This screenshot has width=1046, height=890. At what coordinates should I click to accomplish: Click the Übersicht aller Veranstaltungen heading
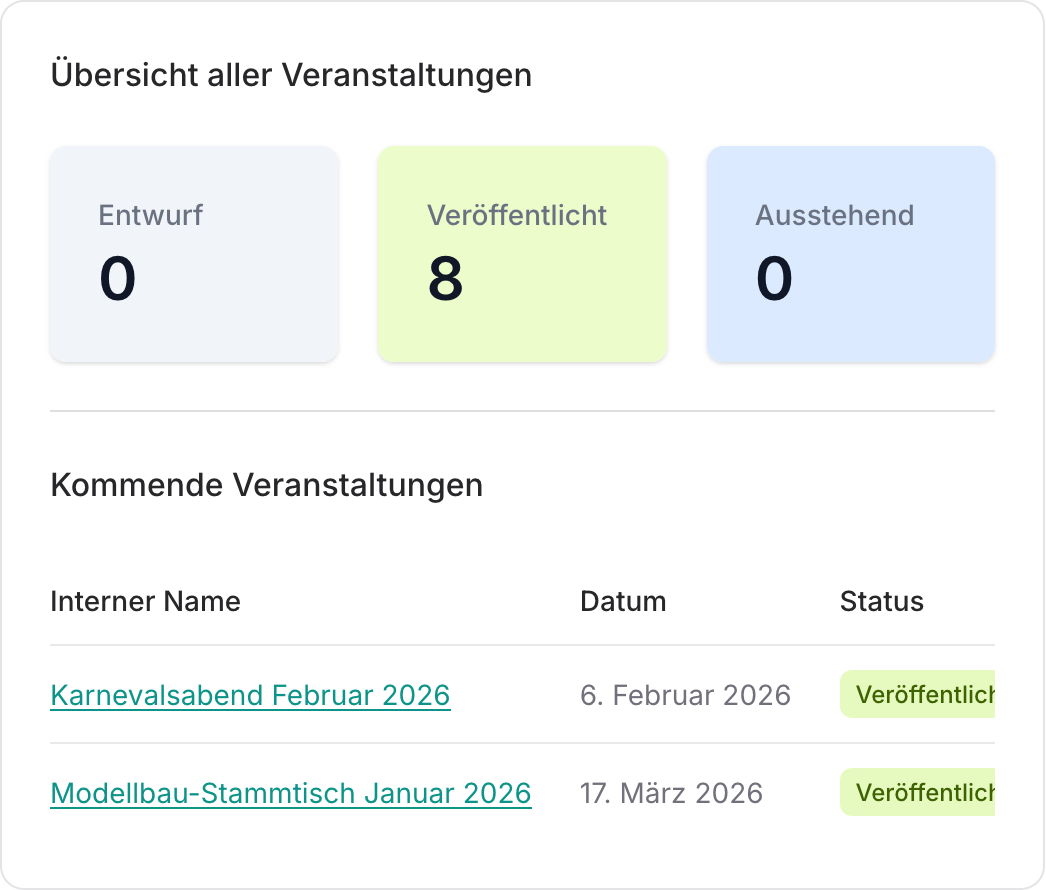pos(291,75)
